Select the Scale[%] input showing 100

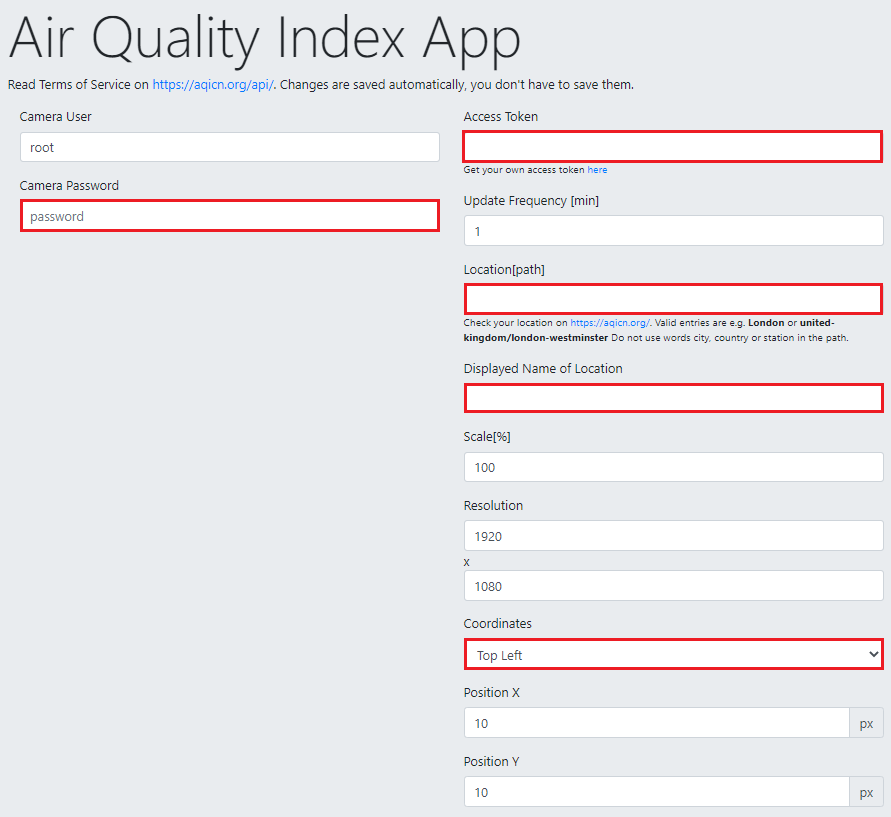[x=673, y=467]
